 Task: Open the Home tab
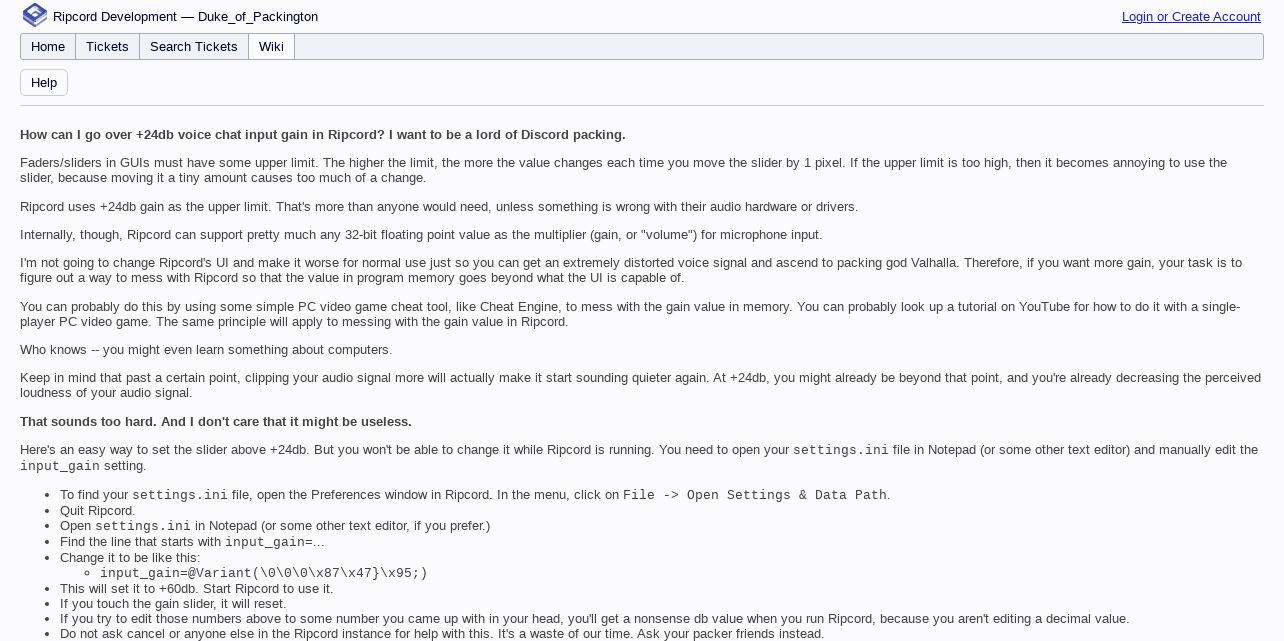(x=48, y=47)
